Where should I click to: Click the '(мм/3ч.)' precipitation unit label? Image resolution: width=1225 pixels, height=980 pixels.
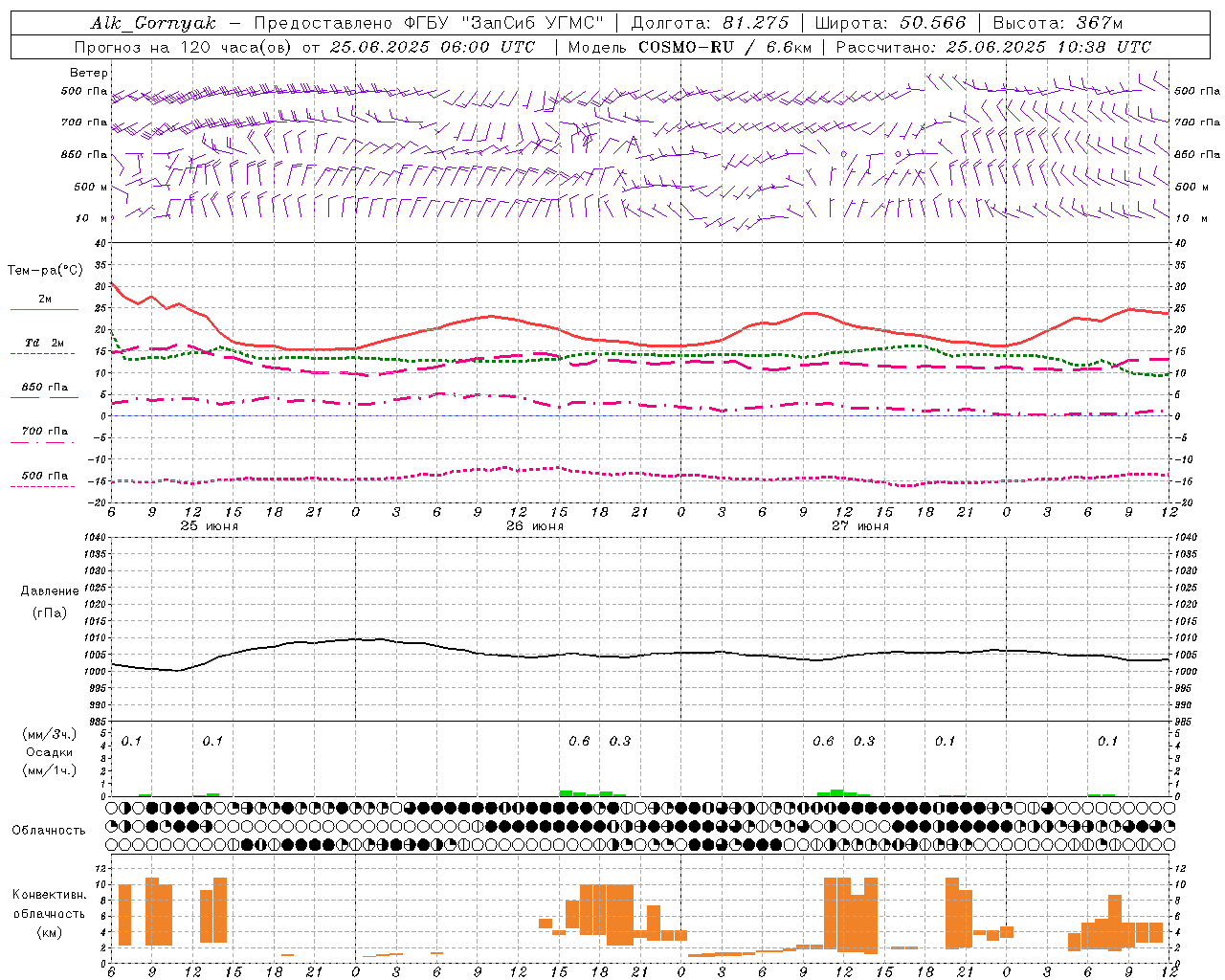(x=50, y=734)
